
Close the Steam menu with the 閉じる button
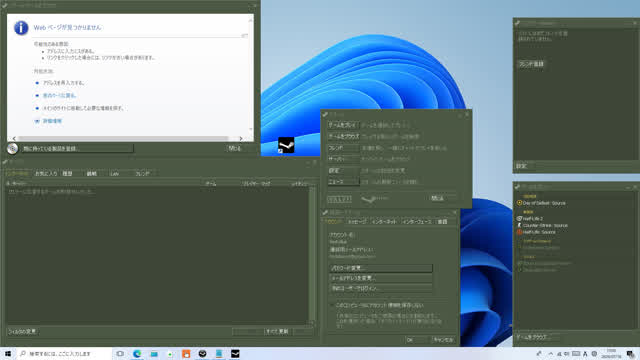441,198
